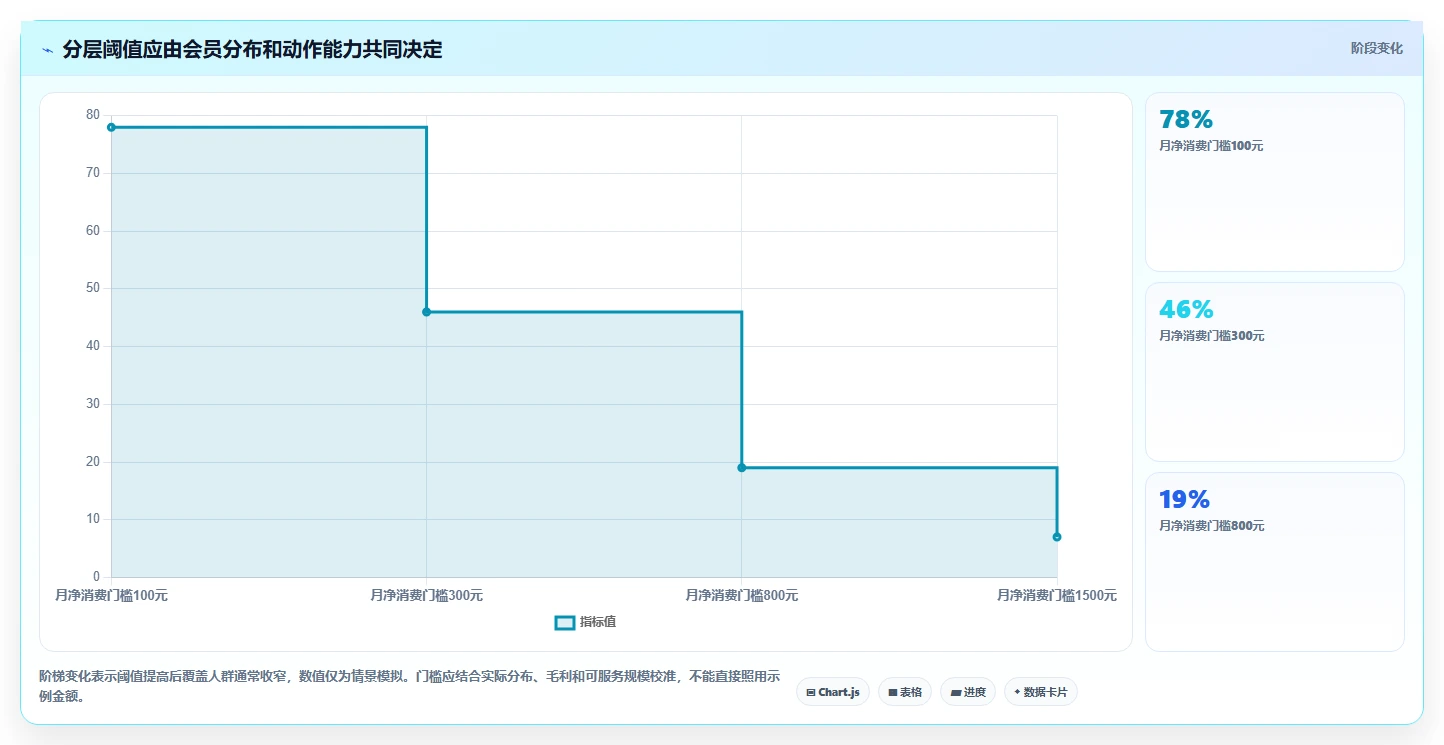1444x745 pixels.
Task: Open the 46% stat card
Action: 1274,371
